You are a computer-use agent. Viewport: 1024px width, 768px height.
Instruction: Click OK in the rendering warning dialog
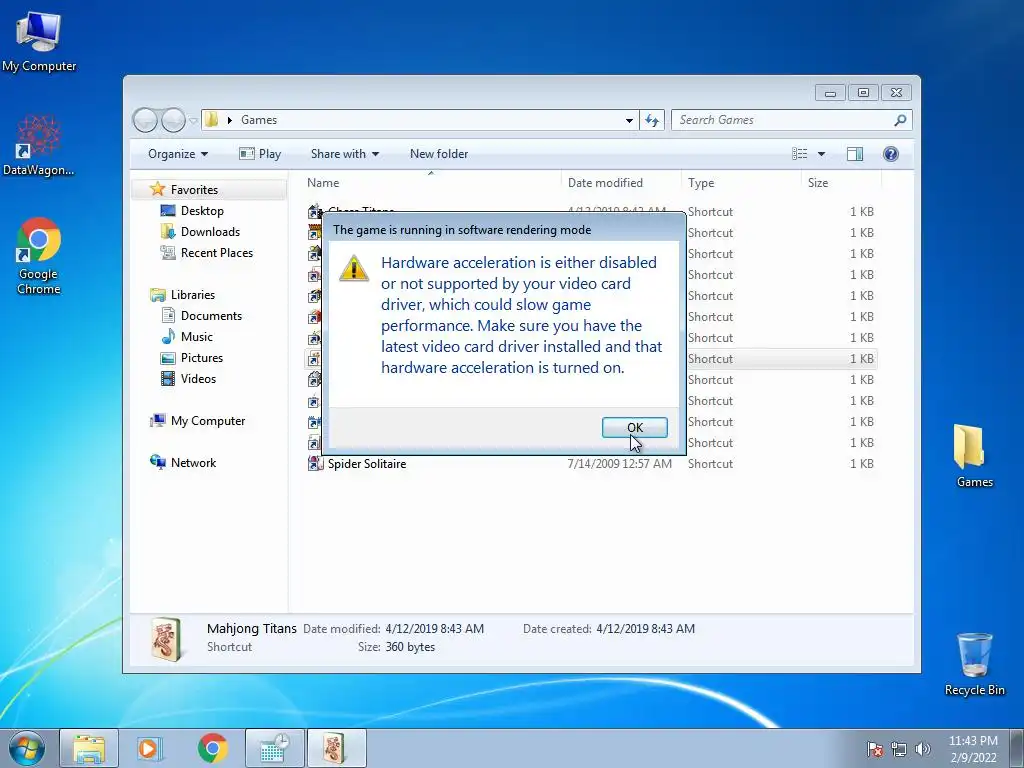tap(634, 427)
